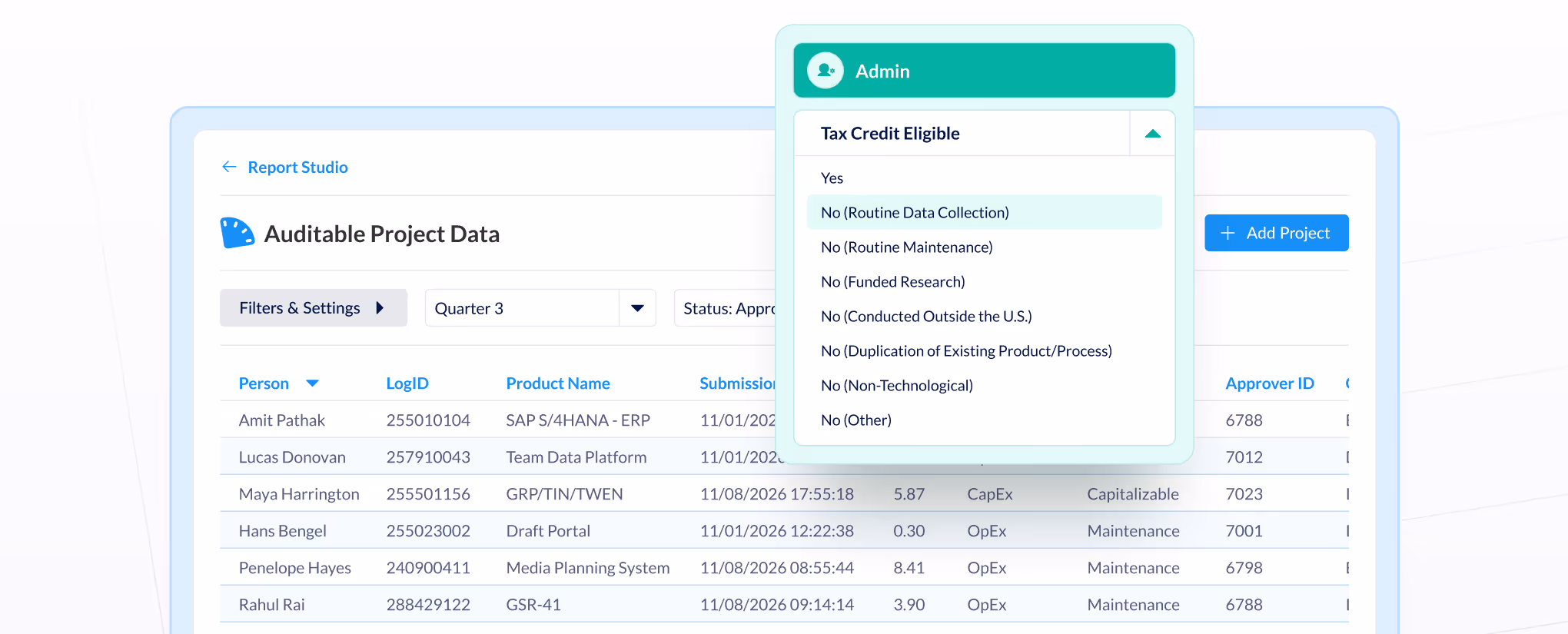This screenshot has width=1568, height=634.
Task: Select No (Duplication of Existing Product/Process)
Action: point(966,351)
